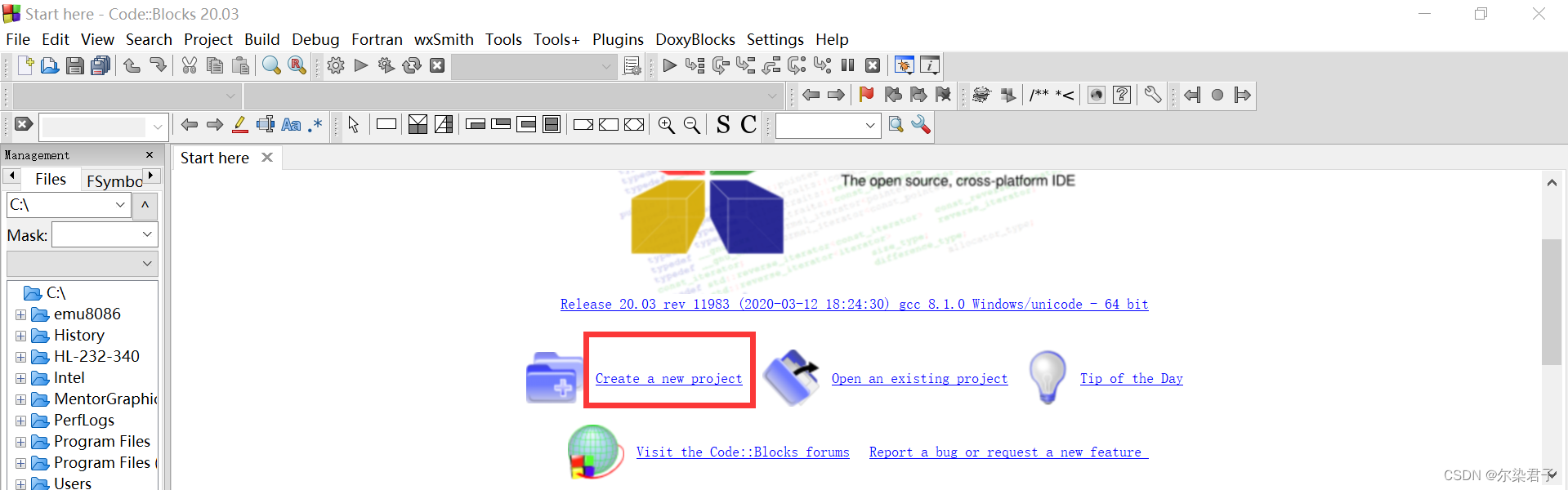Toggle Match case Aa icon
Viewport: 1568px width, 490px height.
[x=291, y=124]
